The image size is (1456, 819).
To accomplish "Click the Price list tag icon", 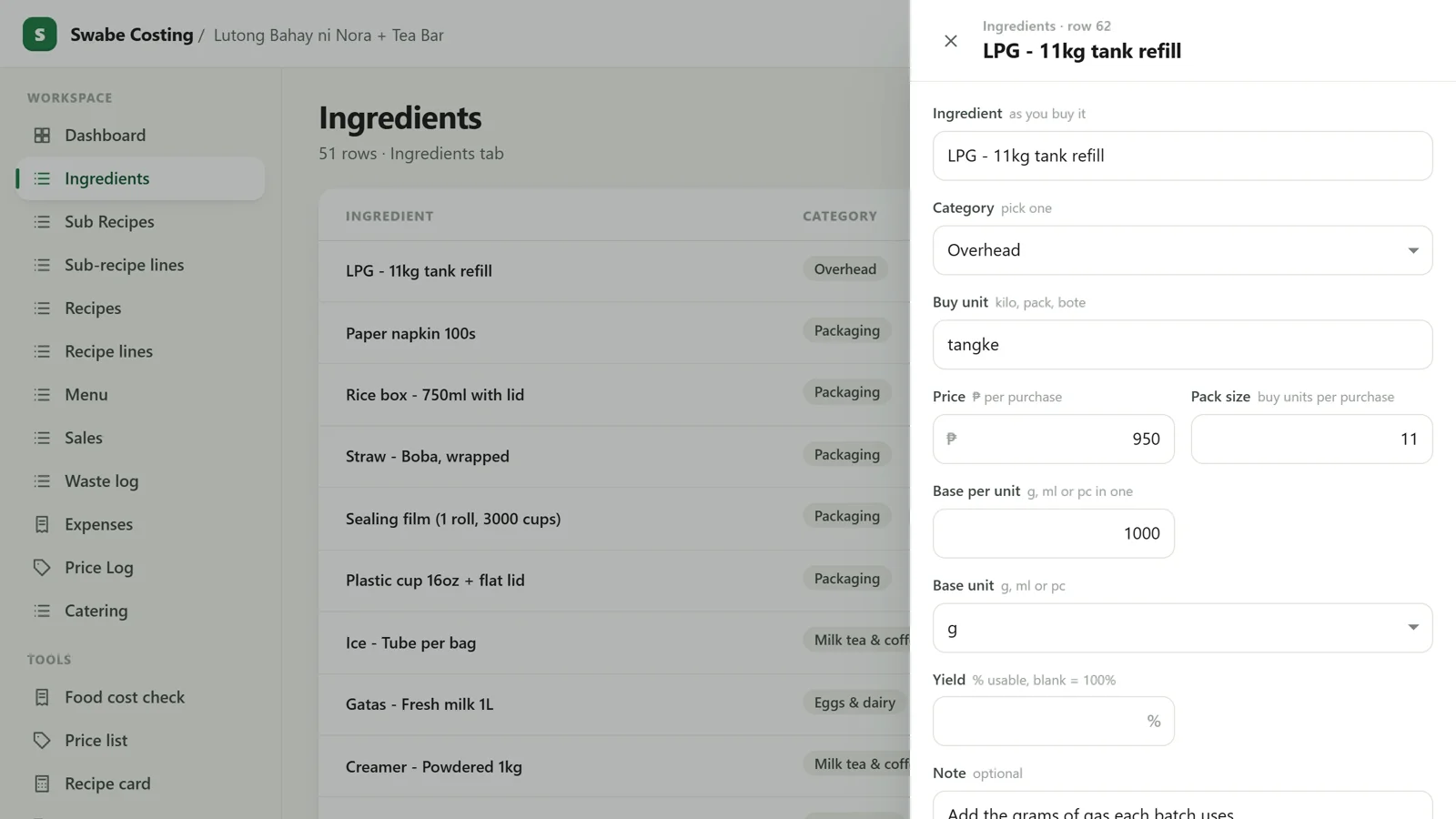I will tap(42, 741).
